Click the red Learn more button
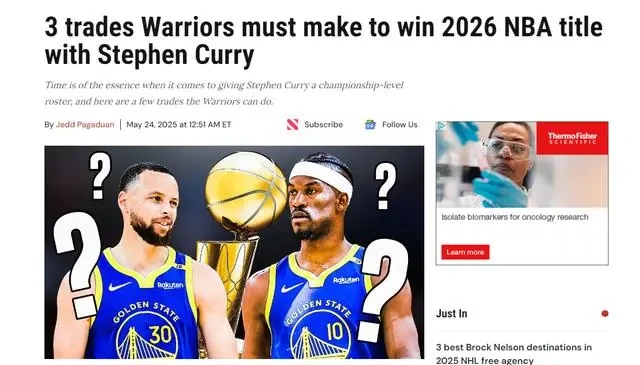This screenshot has height=365, width=640. point(465,252)
